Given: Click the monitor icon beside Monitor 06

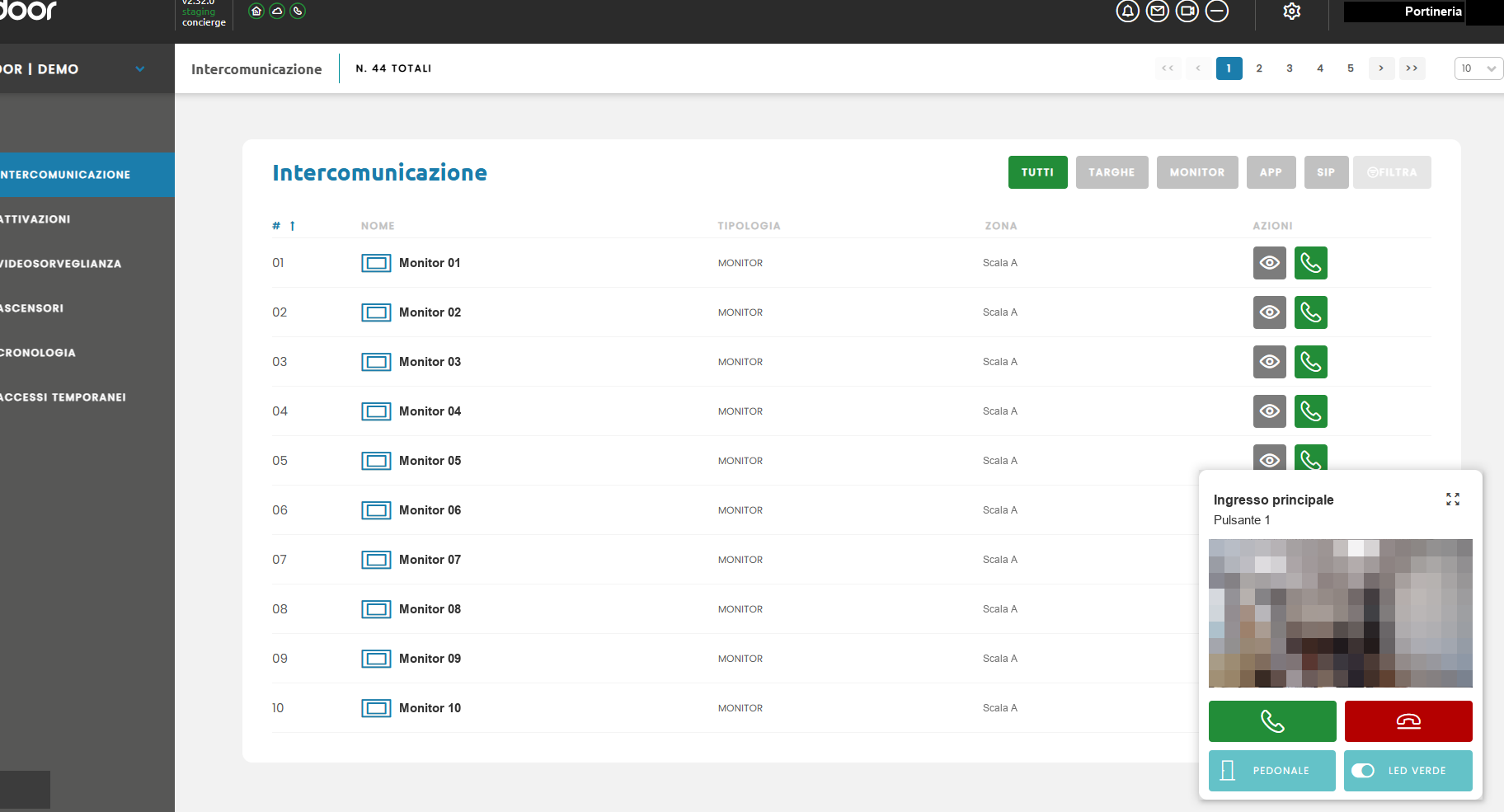Looking at the screenshot, I should point(376,510).
